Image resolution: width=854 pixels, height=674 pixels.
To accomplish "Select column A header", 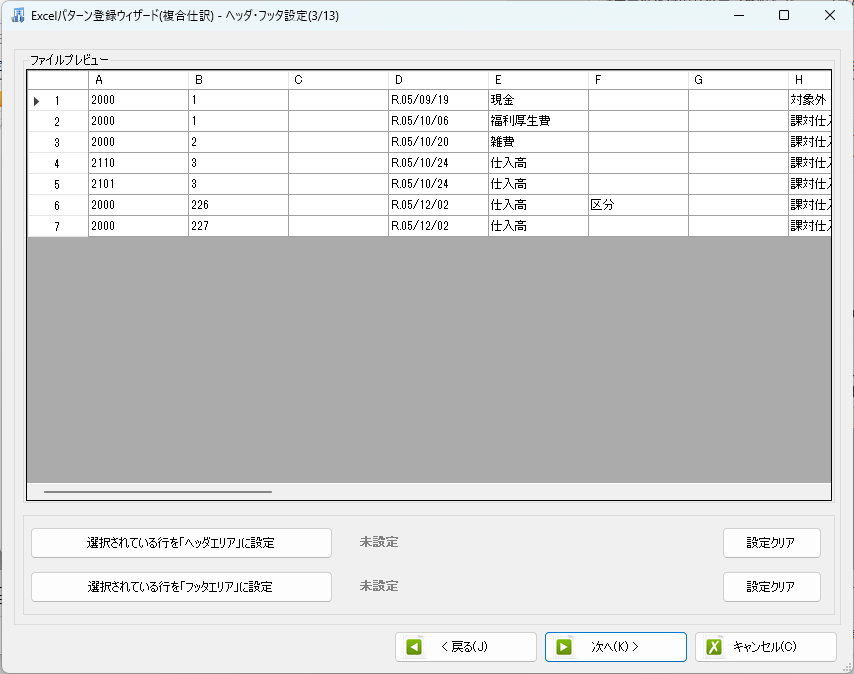I will click(138, 80).
